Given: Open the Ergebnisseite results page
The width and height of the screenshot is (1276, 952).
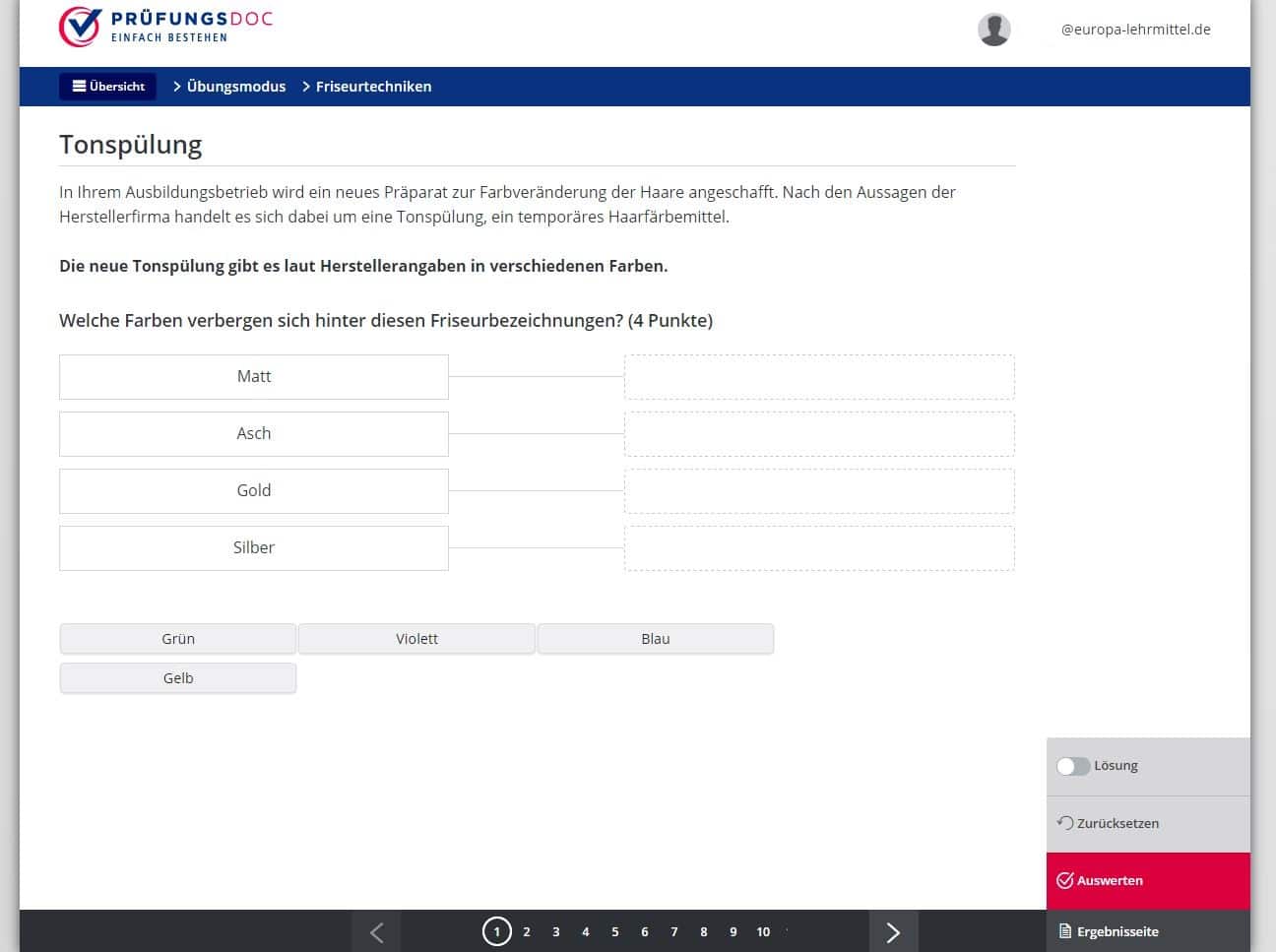Looking at the screenshot, I should tap(1109, 931).
